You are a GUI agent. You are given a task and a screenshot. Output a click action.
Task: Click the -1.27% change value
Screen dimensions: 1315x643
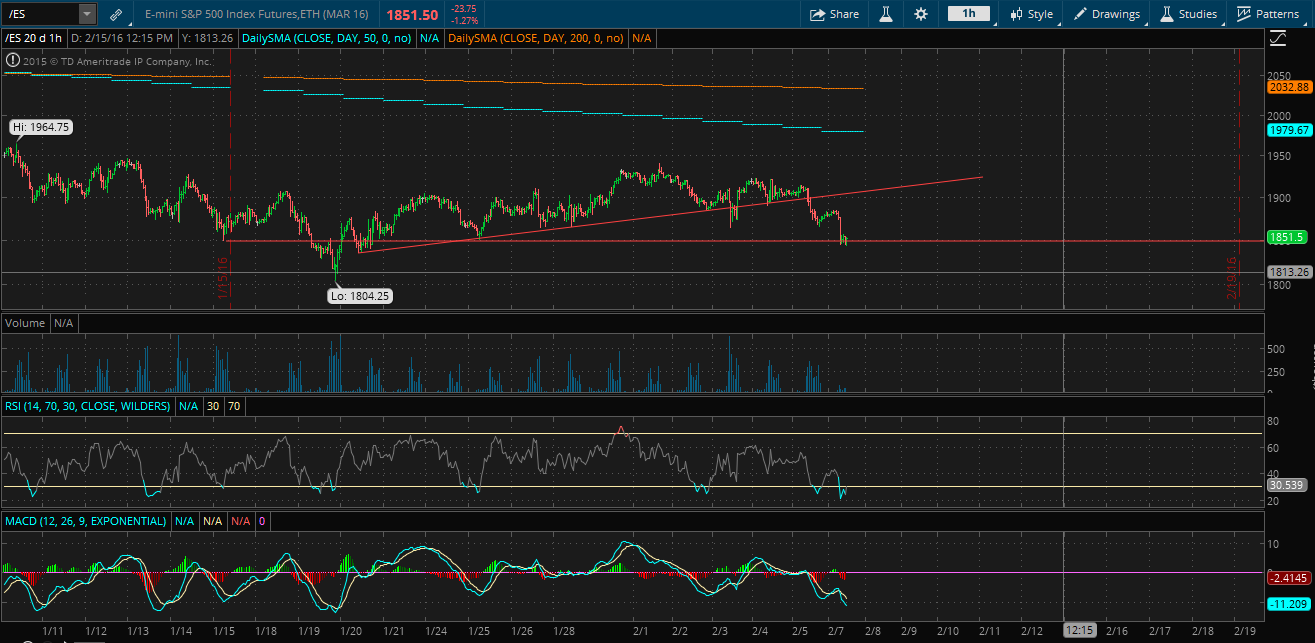tap(465, 20)
